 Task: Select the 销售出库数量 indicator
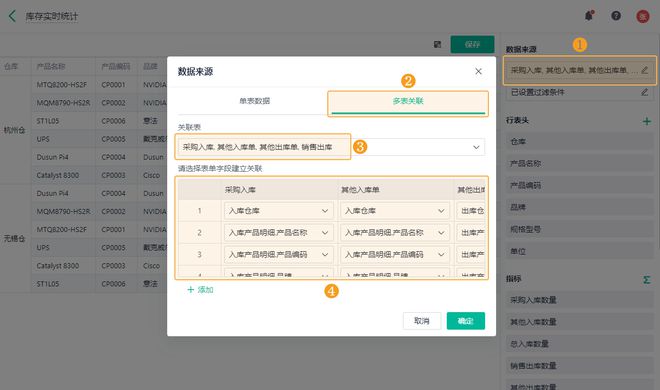579,366
